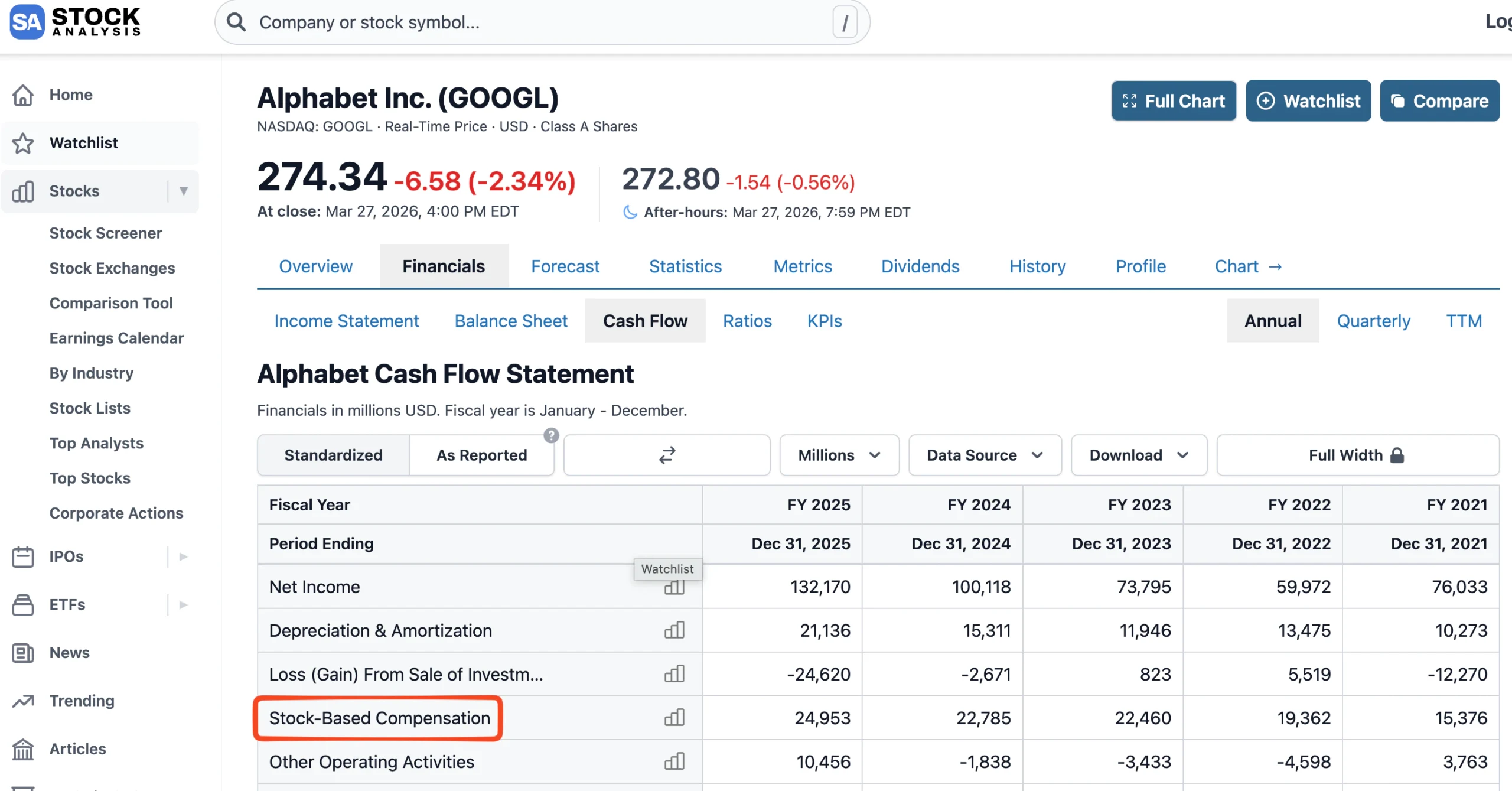Enable the Standardized financials view
Image resolution: width=1512 pixels, height=791 pixels.
point(333,455)
